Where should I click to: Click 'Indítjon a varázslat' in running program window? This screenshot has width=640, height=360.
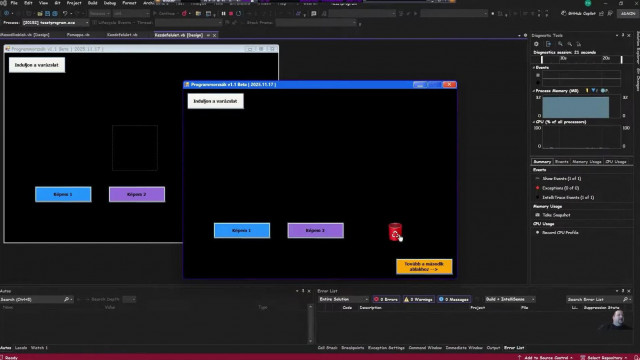(x=216, y=101)
